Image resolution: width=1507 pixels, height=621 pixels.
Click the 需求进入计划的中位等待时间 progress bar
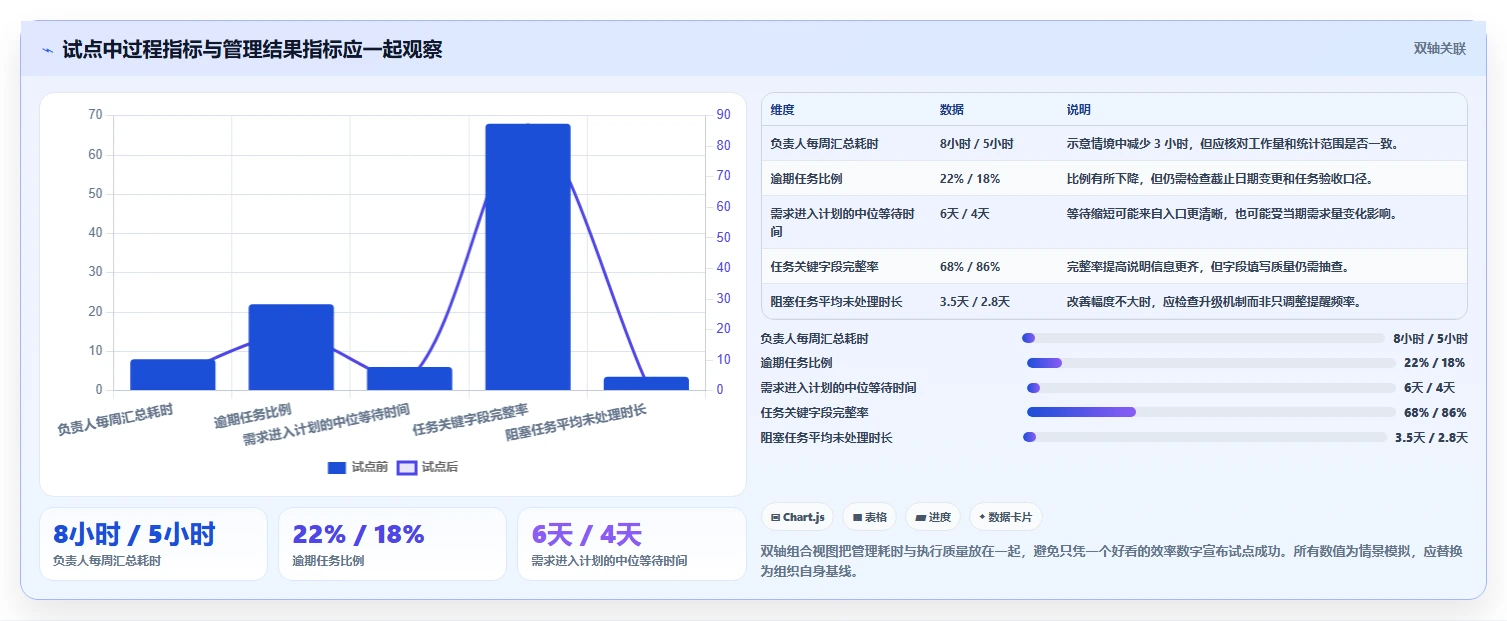(x=1211, y=388)
